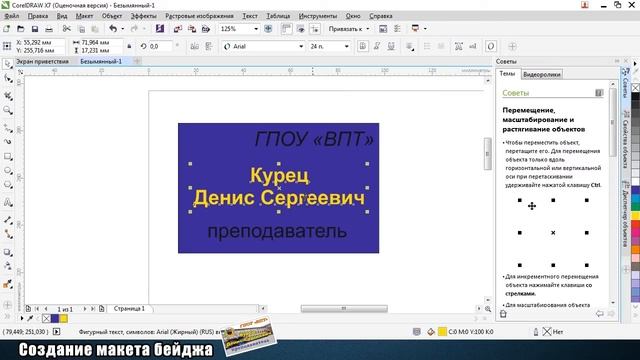Image resolution: width=640 pixels, height=360 pixels.
Task: Expand the Undo history arrow
Action: click(122, 29)
